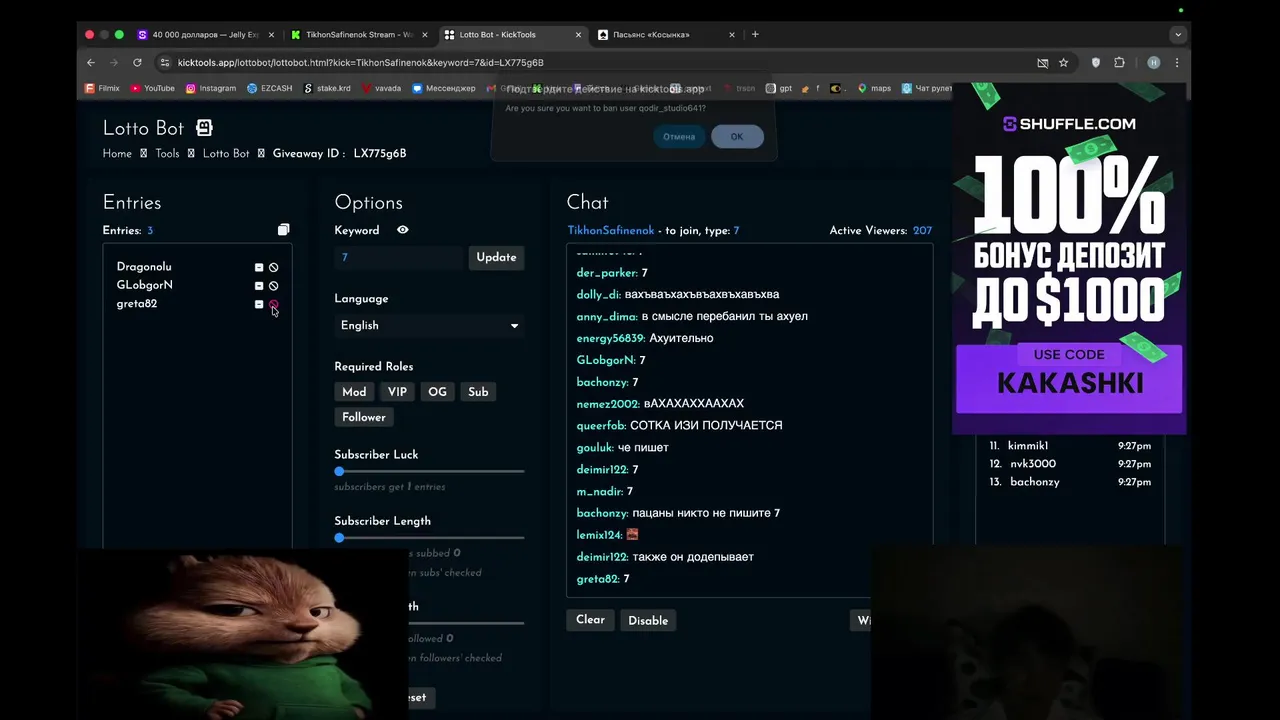Click the Update keyword button
The width and height of the screenshot is (1280, 720).
click(x=496, y=257)
